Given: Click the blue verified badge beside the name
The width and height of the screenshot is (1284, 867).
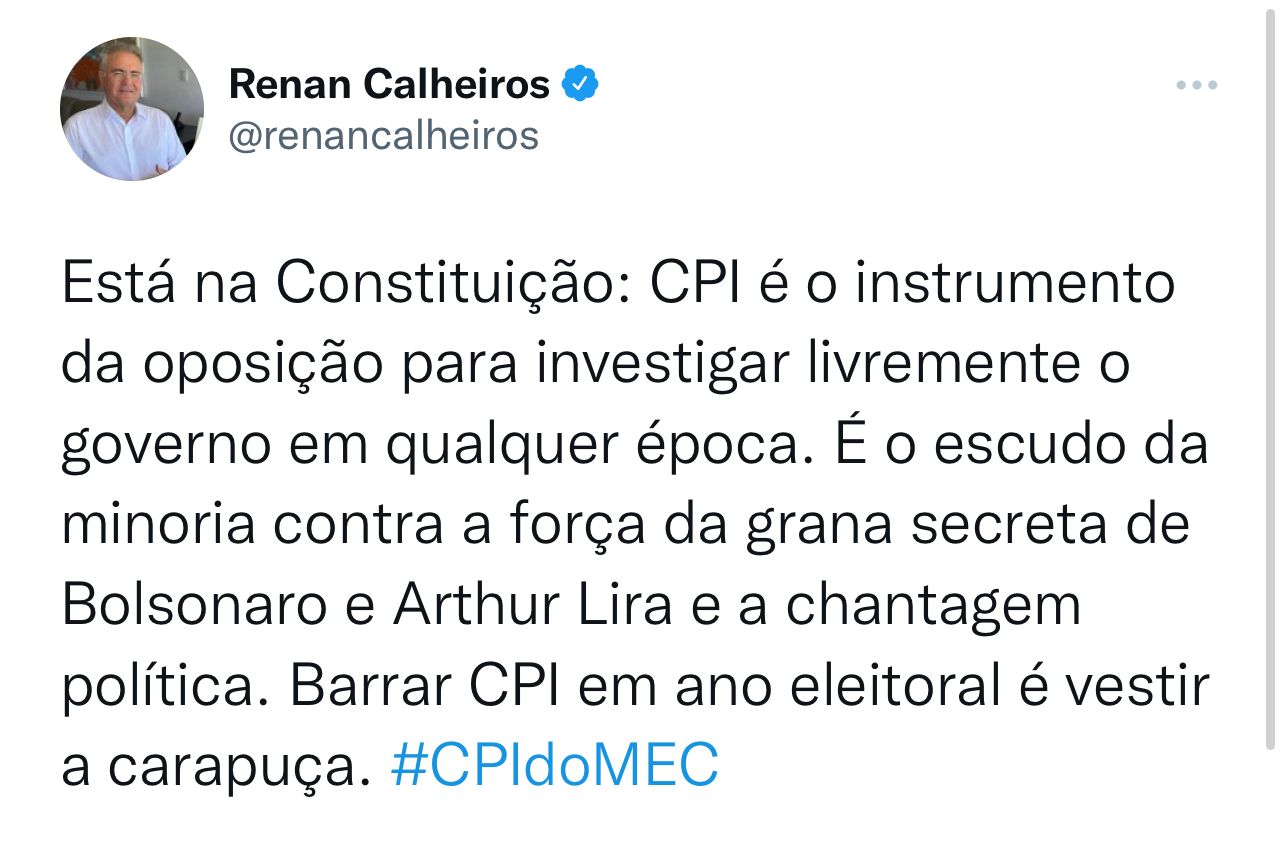Looking at the screenshot, I should pyautogui.click(x=580, y=84).
